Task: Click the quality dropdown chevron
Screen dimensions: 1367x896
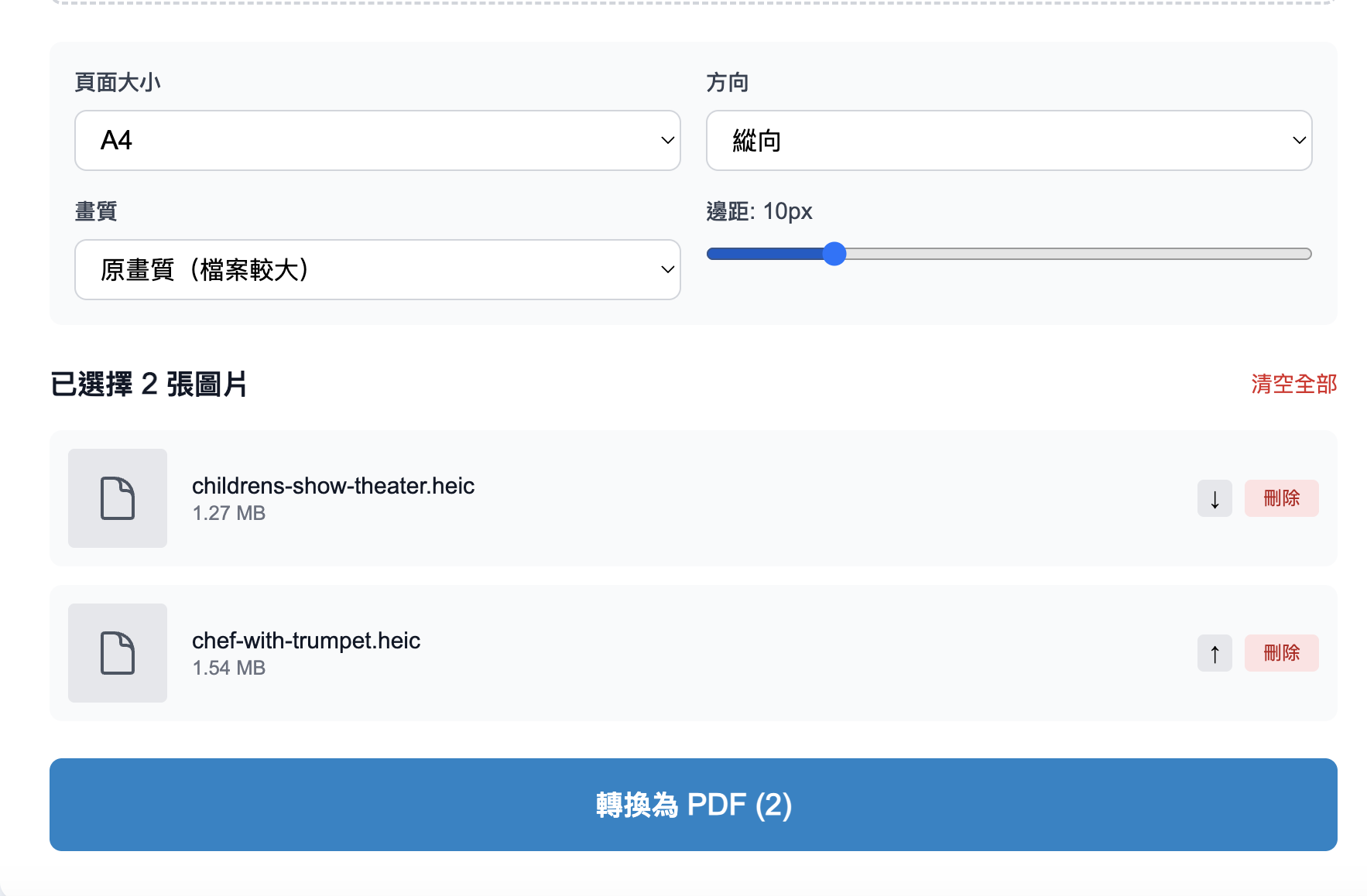Action: pyautogui.click(x=666, y=269)
